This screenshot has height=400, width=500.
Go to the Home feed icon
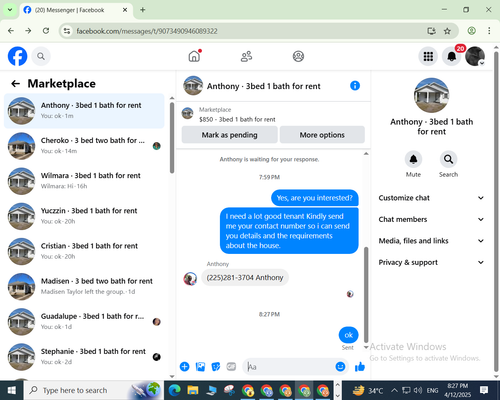coord(194,56)
